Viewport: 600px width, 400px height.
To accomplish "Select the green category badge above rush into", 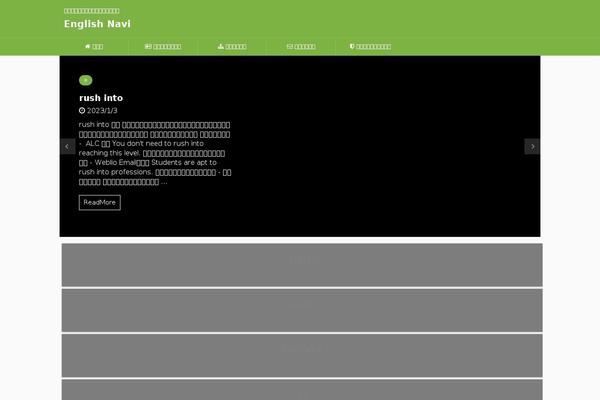I will (86, 80).
